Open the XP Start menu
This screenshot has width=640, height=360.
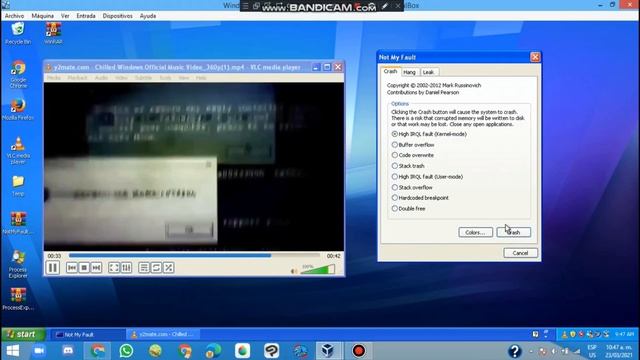pos(23,334)
